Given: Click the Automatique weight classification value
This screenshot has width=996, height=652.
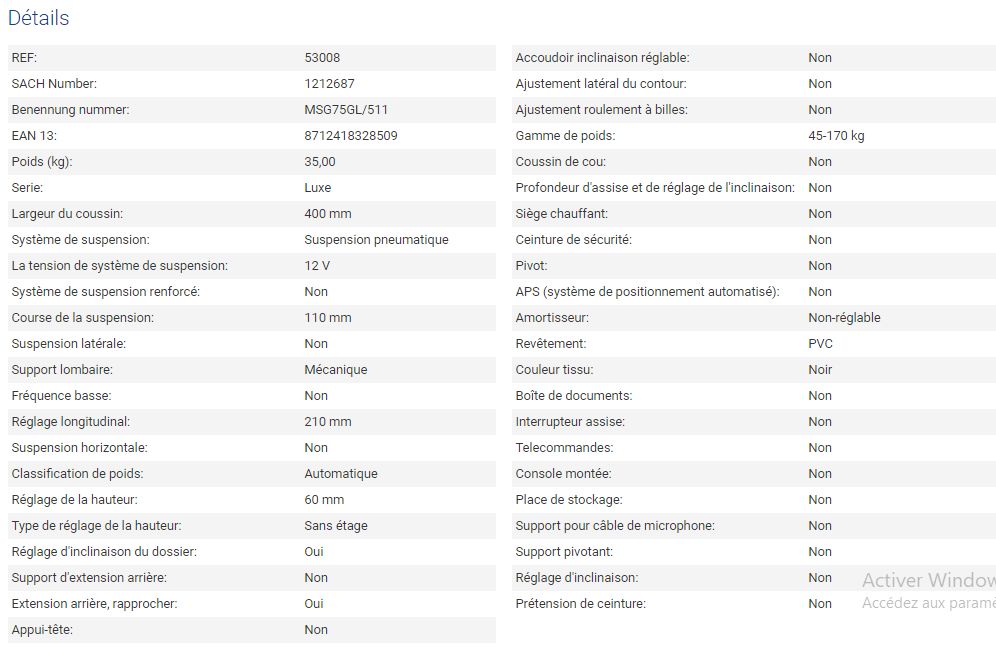Looking at the screenshot, I should coord(340,474).
